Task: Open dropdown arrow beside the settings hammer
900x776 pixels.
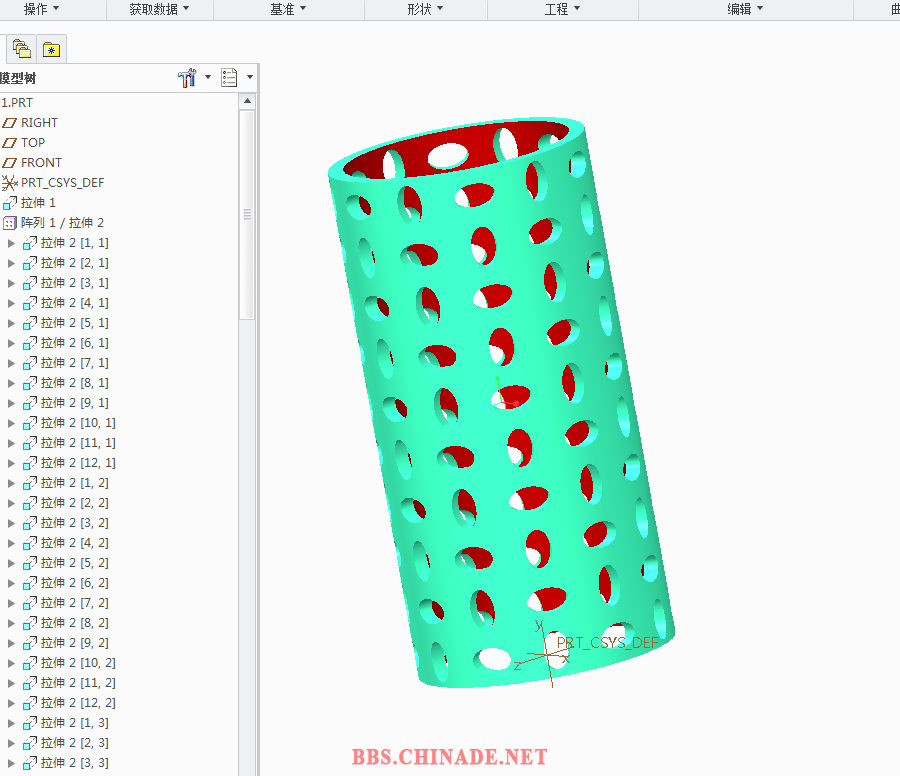Action: point(208,77)
